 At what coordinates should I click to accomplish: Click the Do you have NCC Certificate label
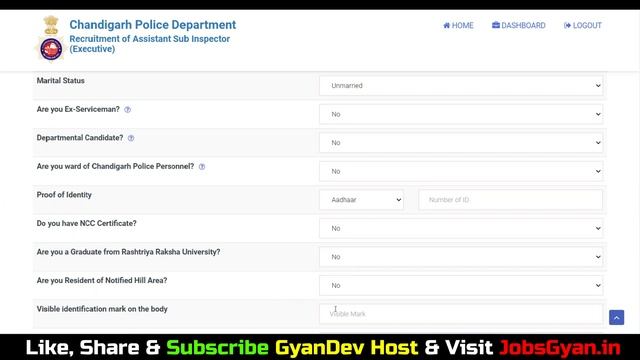pyautogui.click(x=87, y=223)
